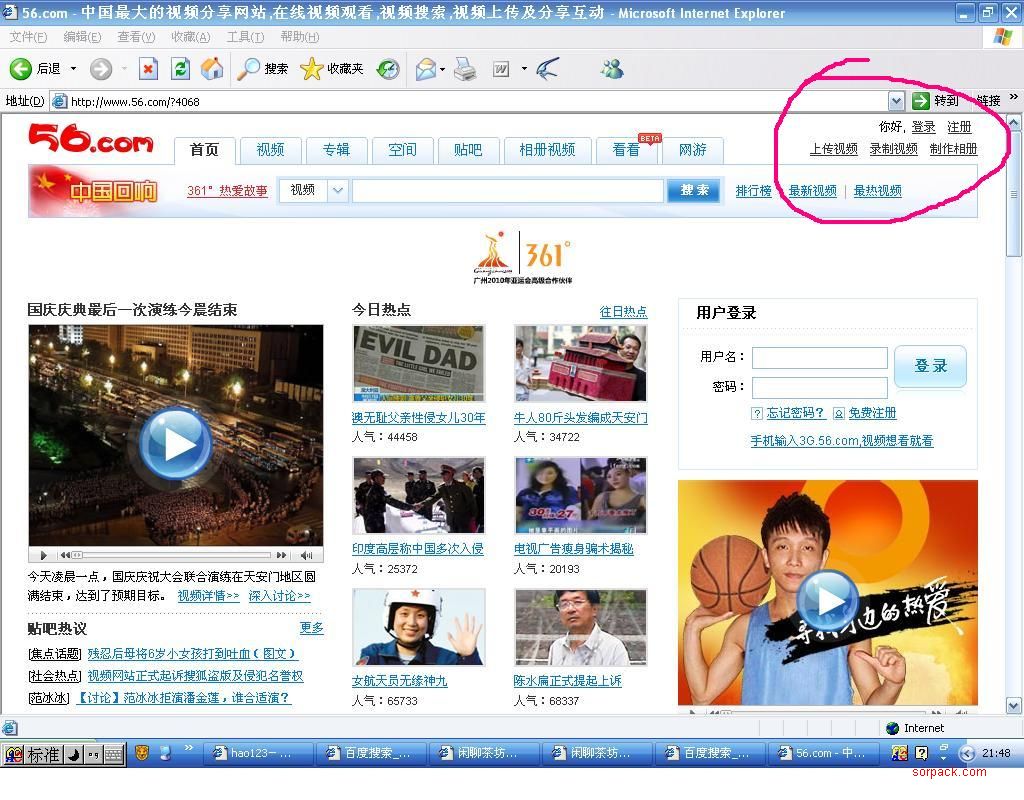Refresh the page with the toolbar icon
Image resolution: width=1024 pixels, height=800 pixels.
point(180,69)
